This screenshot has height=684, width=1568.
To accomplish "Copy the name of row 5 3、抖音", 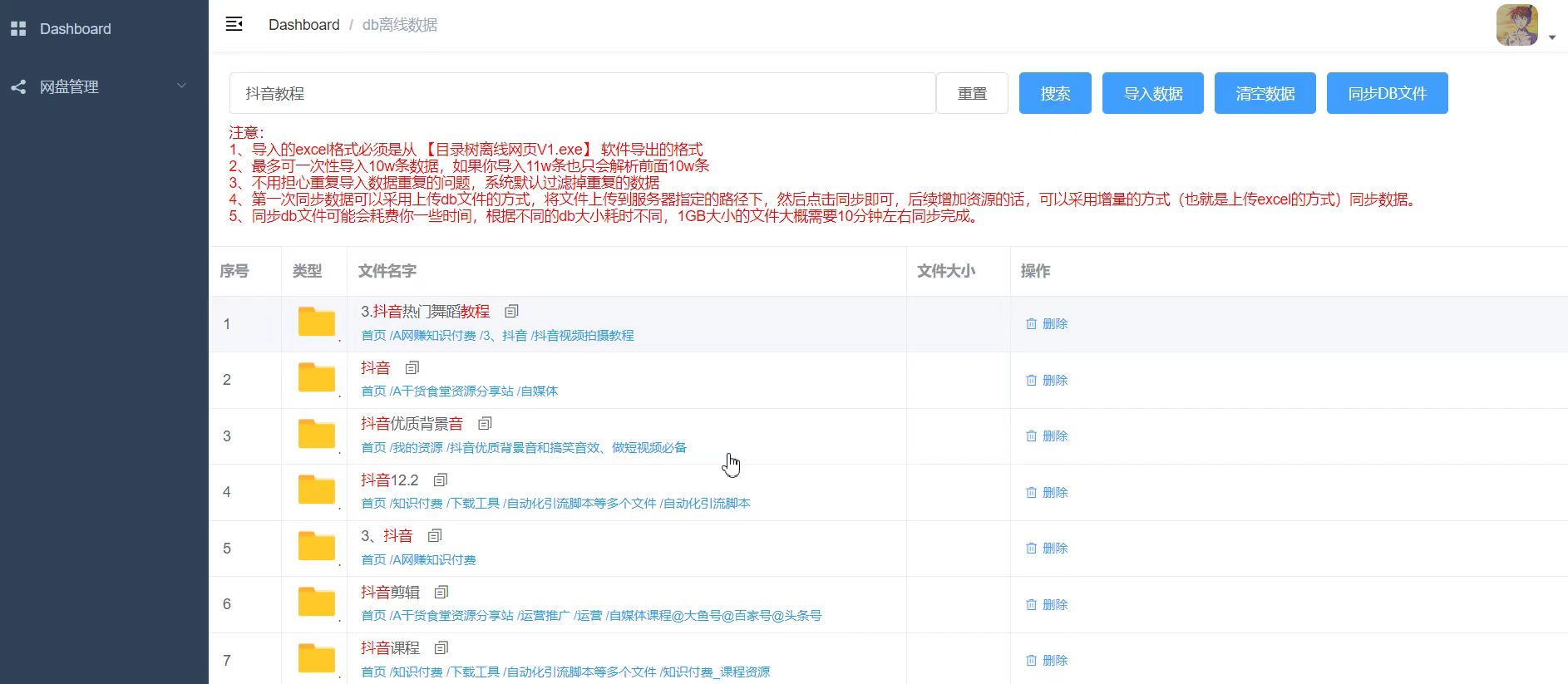I will 435,535.
